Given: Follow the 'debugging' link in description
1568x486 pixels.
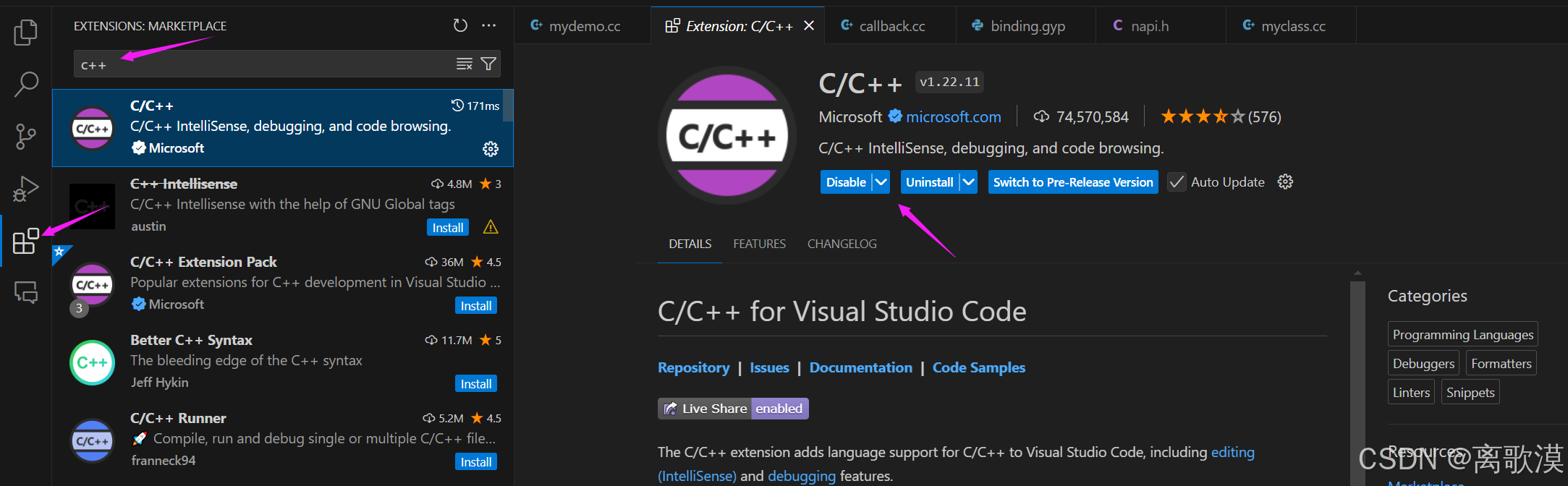Looking at the screenshot, I should point(802,476).
